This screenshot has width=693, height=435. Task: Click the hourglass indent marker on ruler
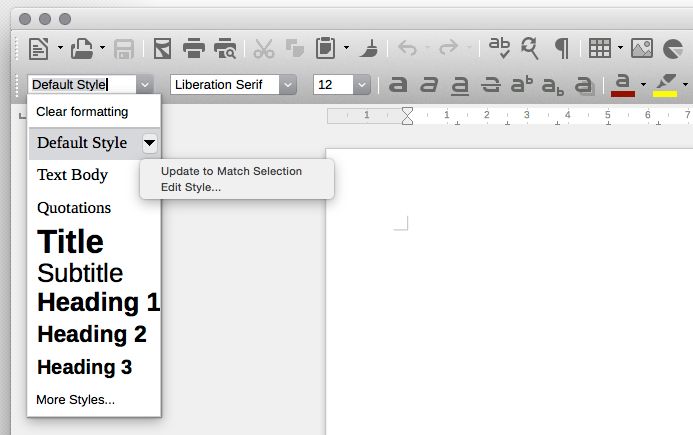(407, 116)
